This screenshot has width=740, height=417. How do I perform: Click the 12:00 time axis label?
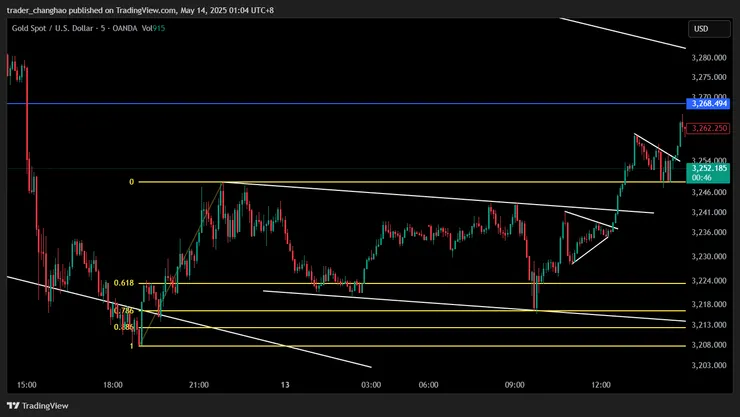coord(601,385)
